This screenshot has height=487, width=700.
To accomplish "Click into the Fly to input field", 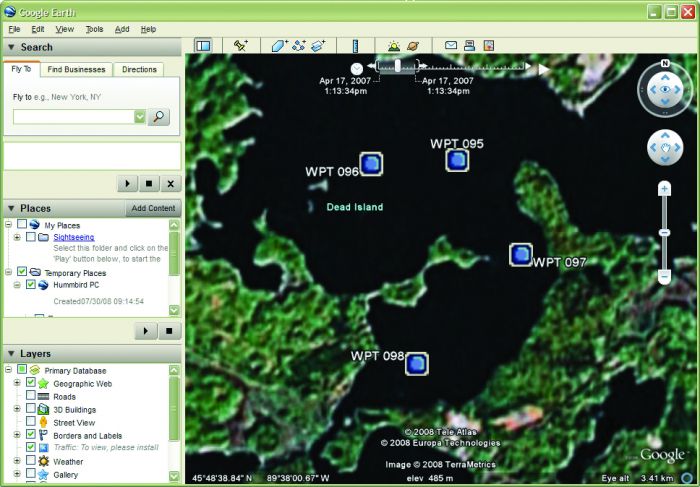I will coord(74,117).
